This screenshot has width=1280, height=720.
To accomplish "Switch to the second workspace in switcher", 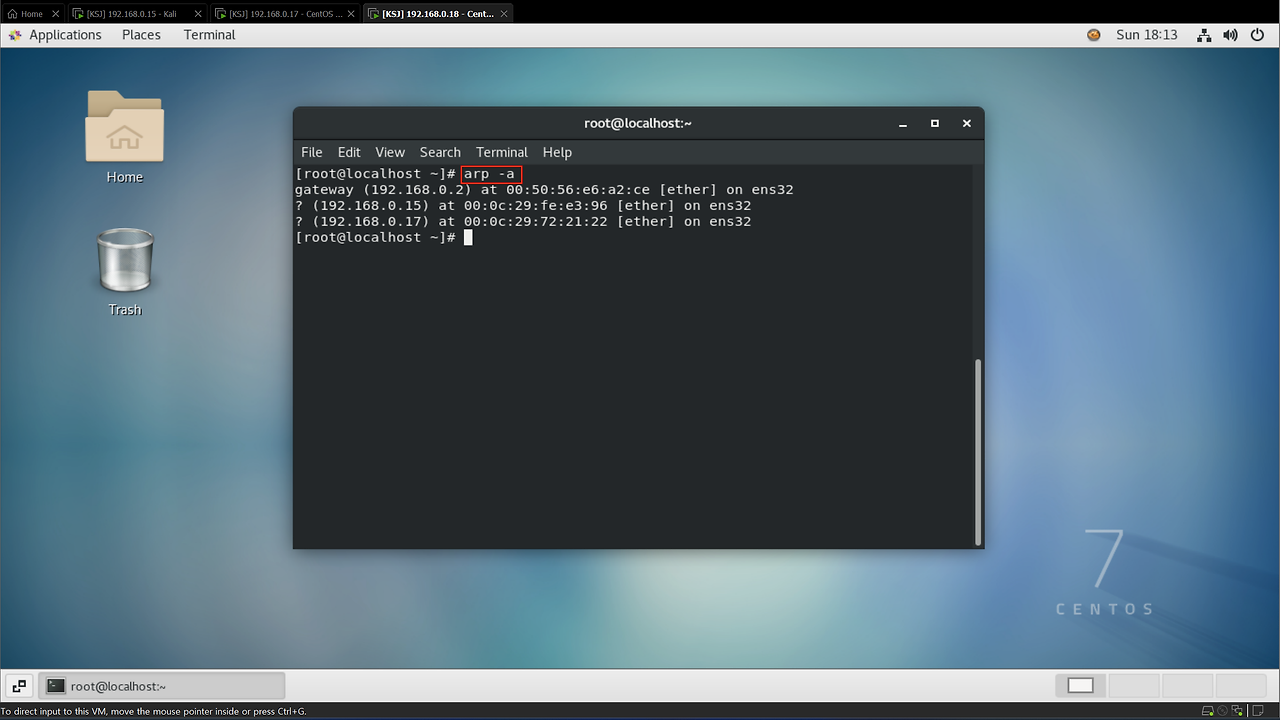I will (x=1134, y=686).
